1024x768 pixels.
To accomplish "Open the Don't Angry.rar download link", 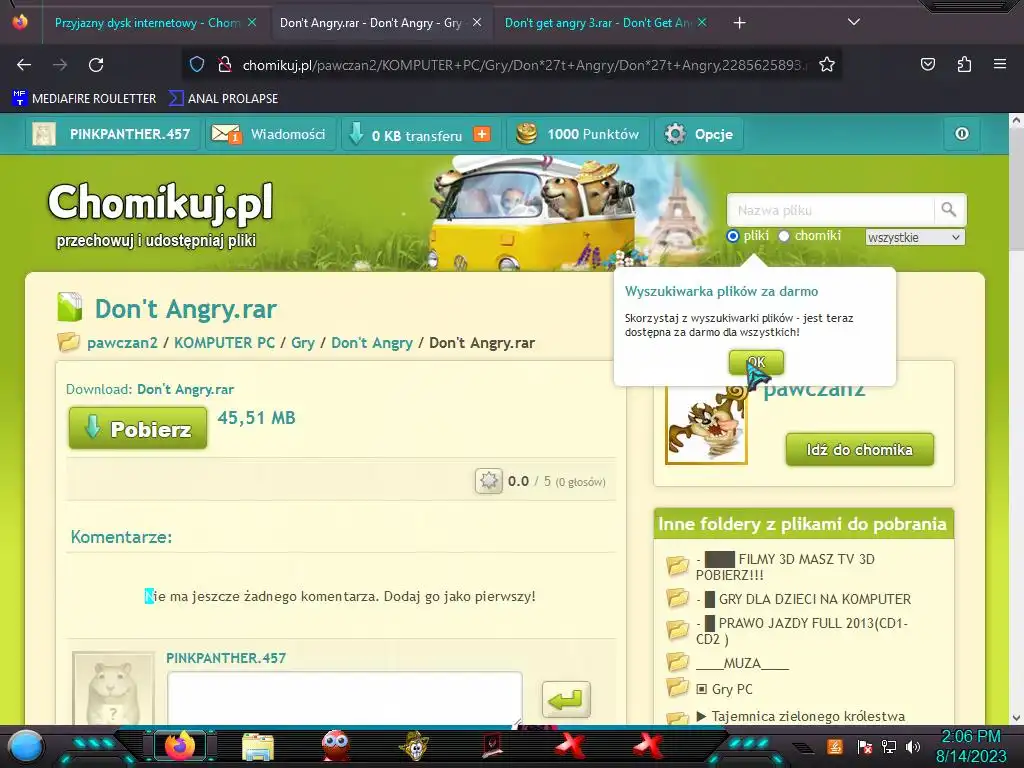I will tap(185, 389).
